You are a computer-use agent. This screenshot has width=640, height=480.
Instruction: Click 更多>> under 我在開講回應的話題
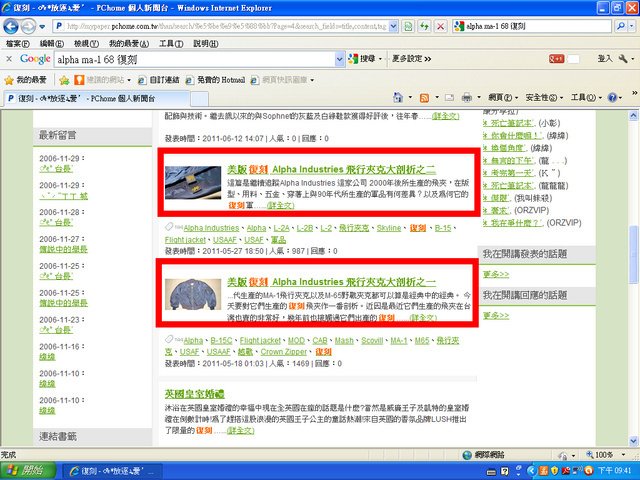coord(496,316)
